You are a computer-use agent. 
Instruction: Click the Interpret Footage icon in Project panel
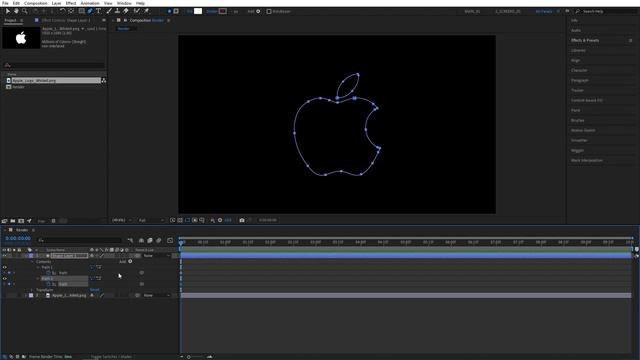tap(4, 221)
